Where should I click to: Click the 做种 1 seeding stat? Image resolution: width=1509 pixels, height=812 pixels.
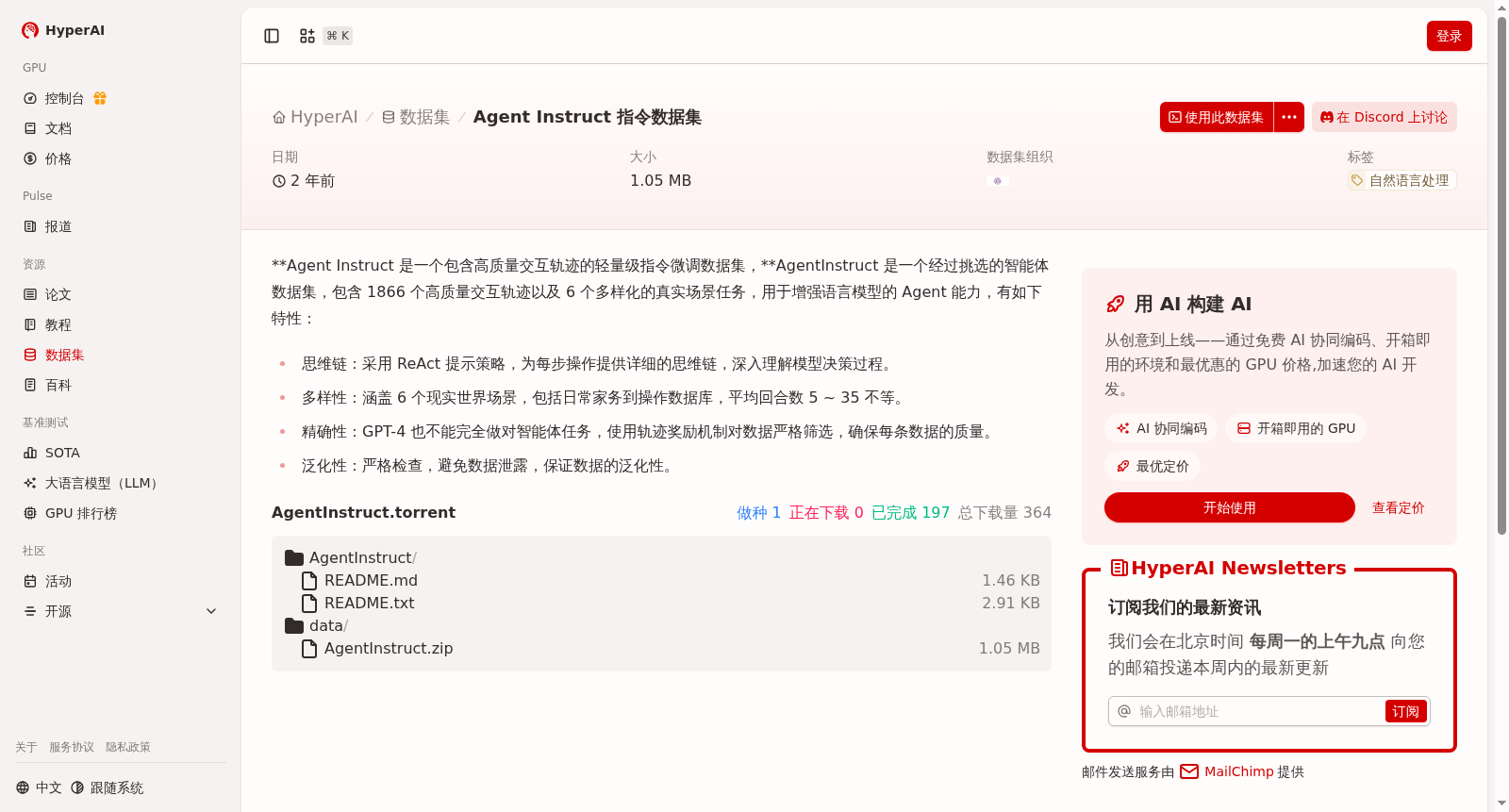758,512
